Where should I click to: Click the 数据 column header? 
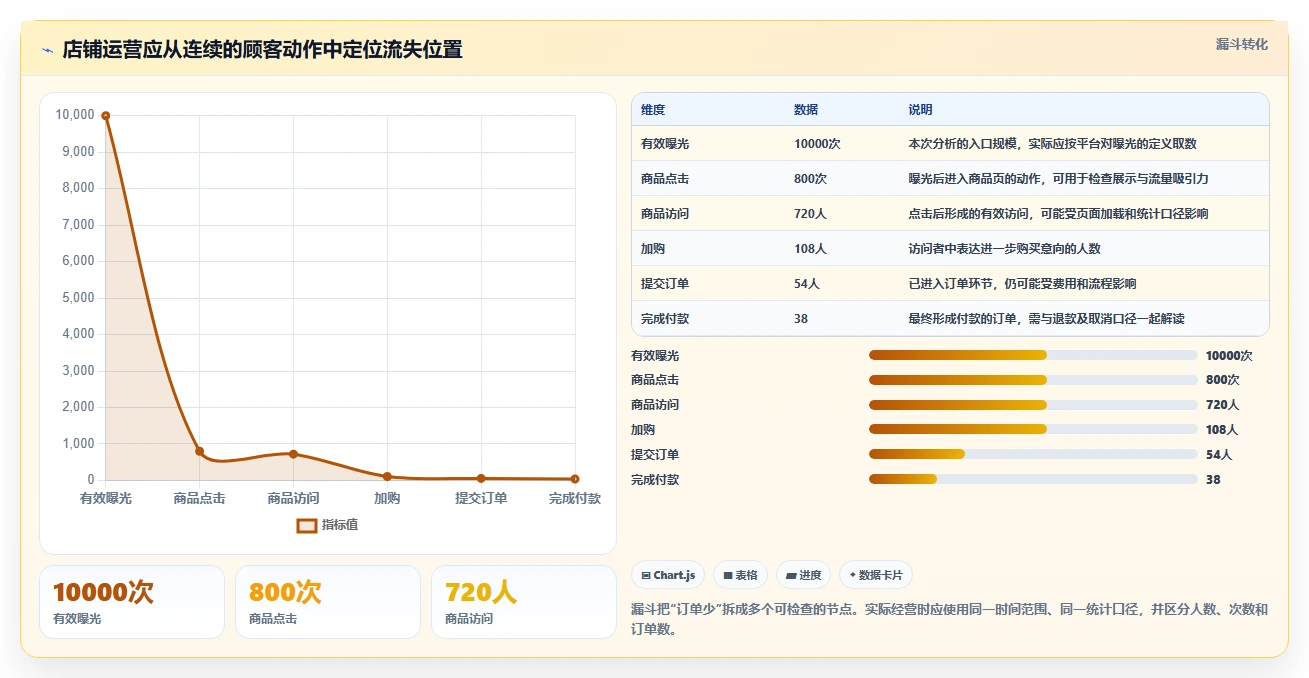(806, 109)
